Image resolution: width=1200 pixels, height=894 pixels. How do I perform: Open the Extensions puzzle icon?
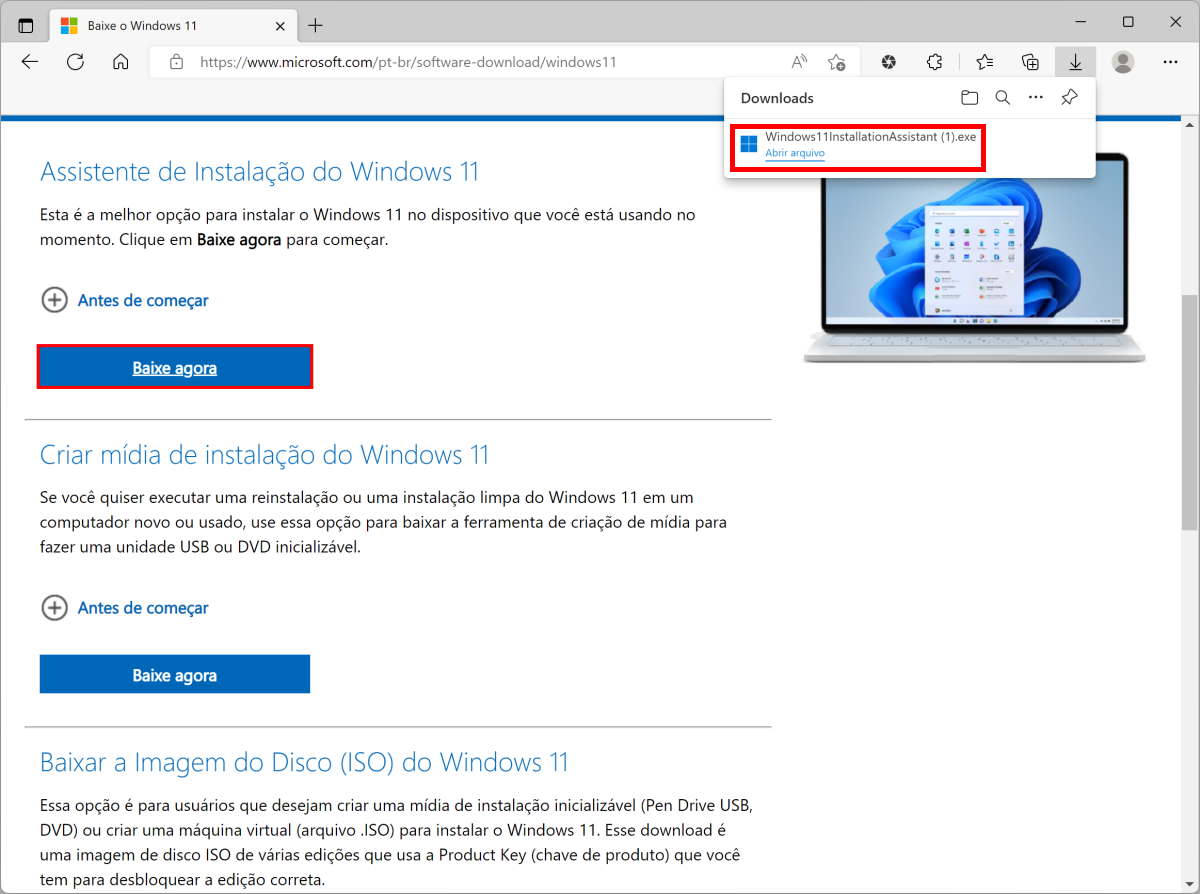935,62
